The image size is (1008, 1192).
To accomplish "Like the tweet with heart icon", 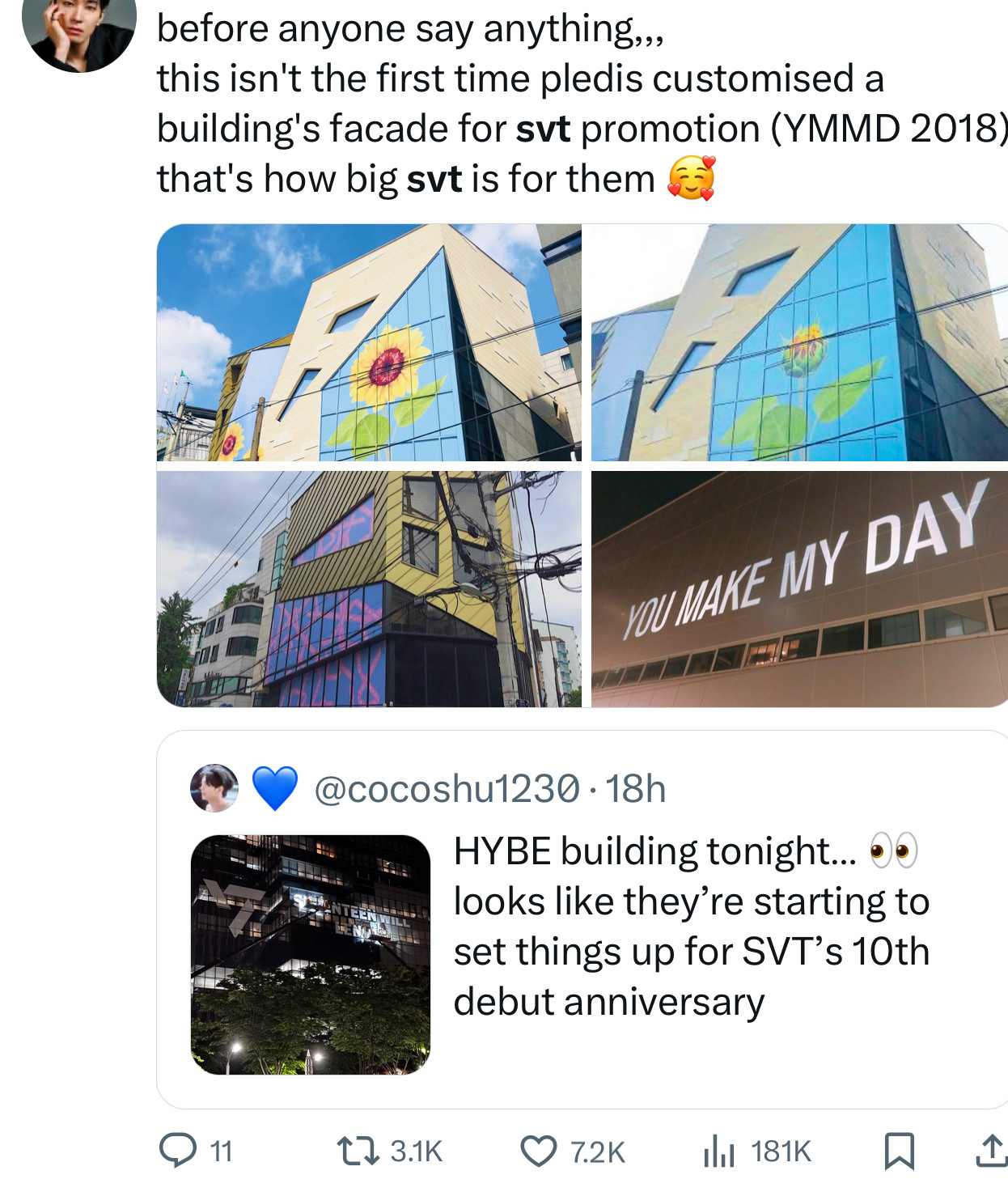I will (538, 1152).
